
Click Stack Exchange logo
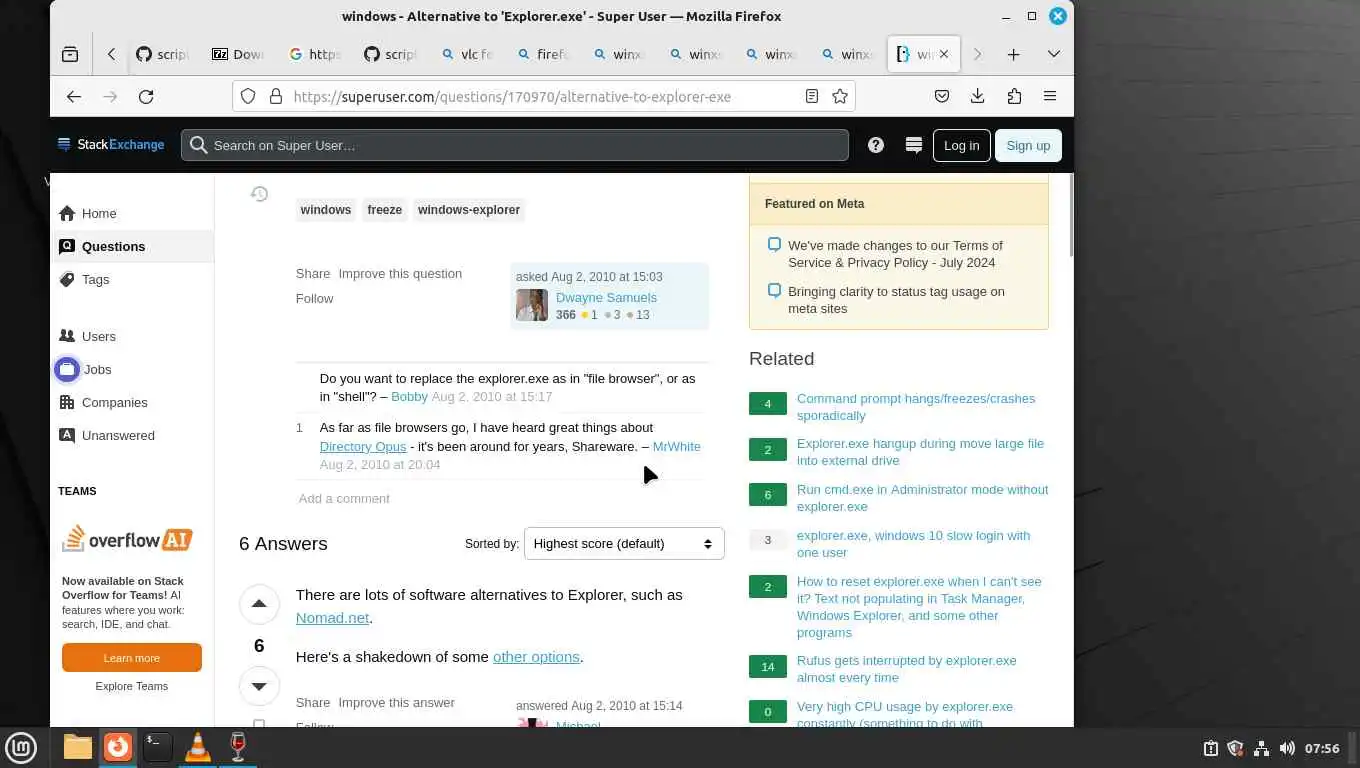[x=111, y=145]
